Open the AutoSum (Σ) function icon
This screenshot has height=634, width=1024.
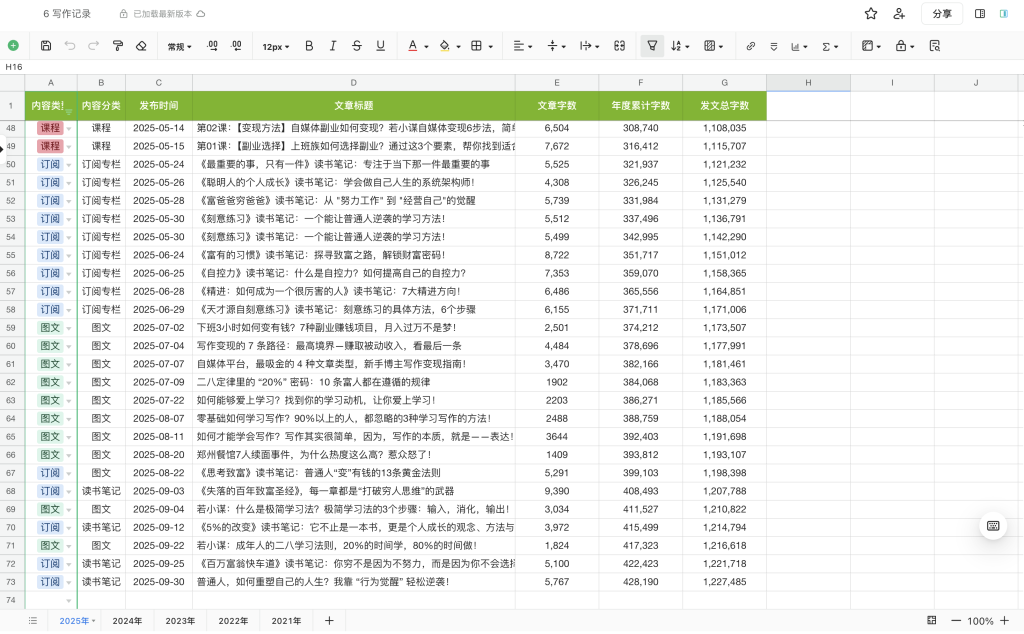point(826,45)
